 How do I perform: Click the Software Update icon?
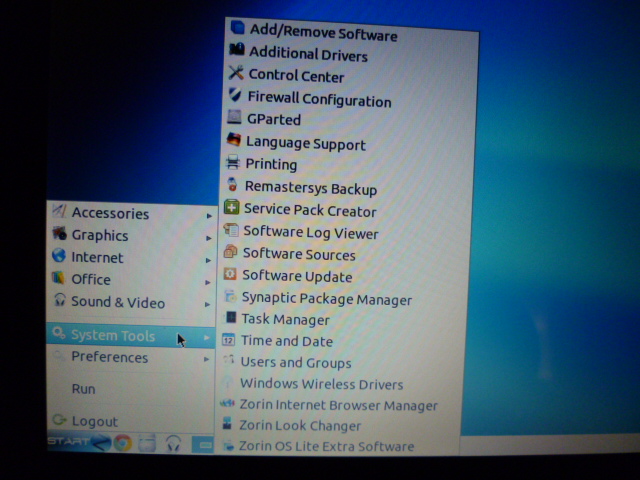click(230, 273)
